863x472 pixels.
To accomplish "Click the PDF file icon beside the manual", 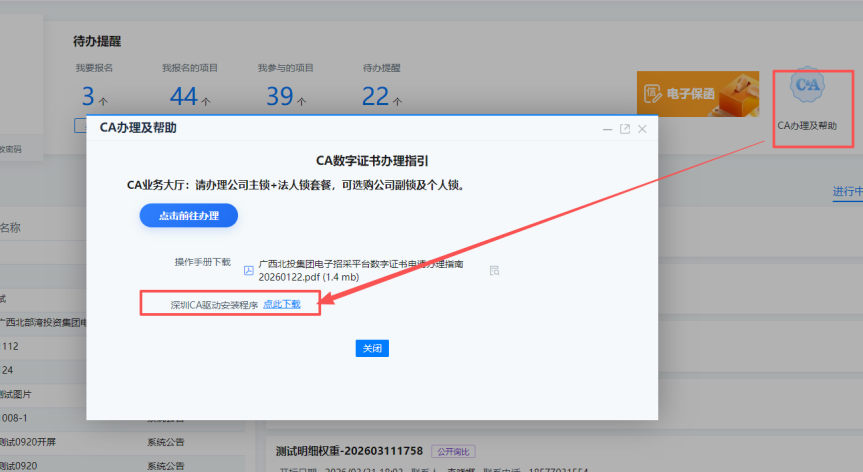I will pos(249,270).
